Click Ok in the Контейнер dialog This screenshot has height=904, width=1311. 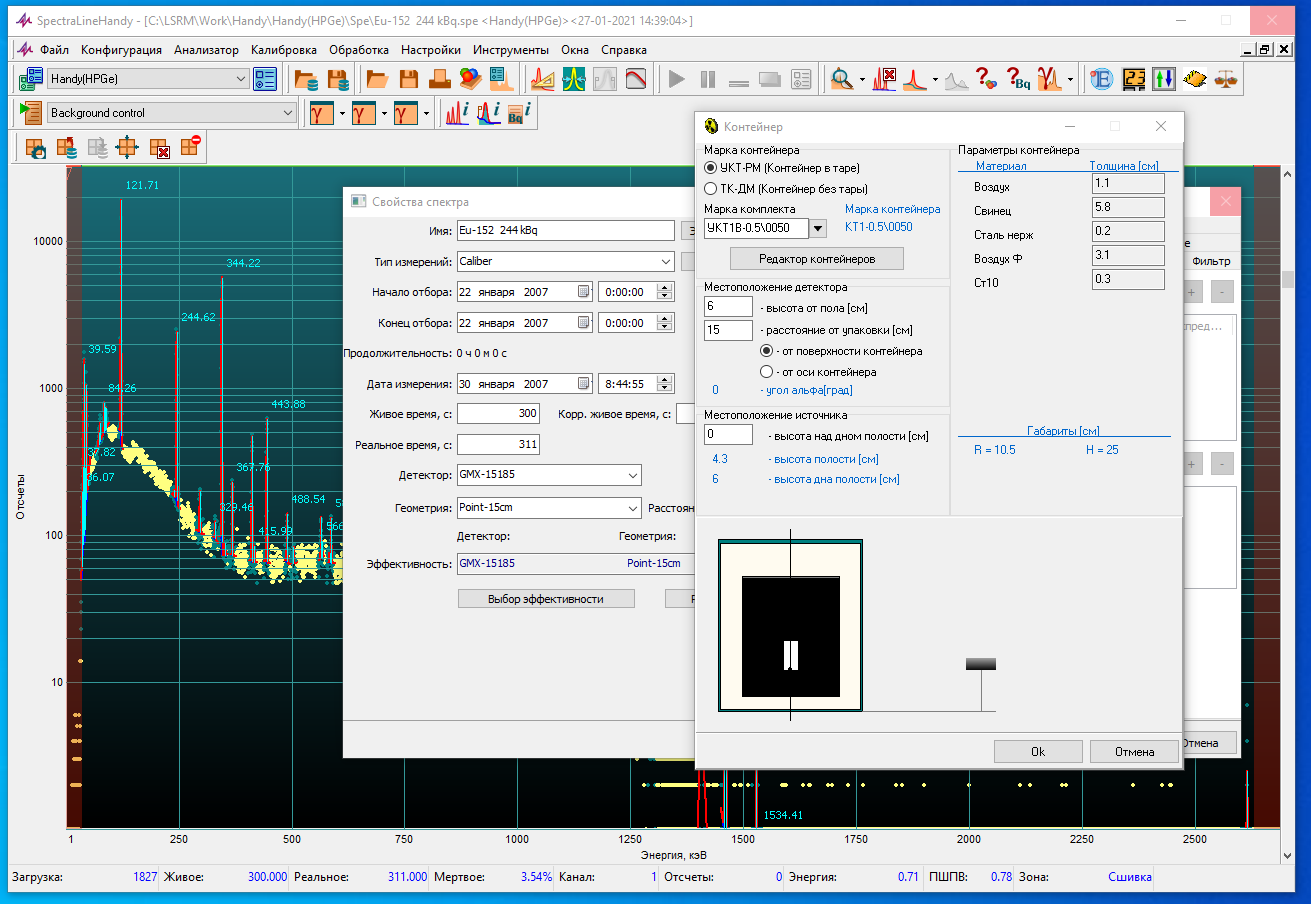(x=1037, y=751)
